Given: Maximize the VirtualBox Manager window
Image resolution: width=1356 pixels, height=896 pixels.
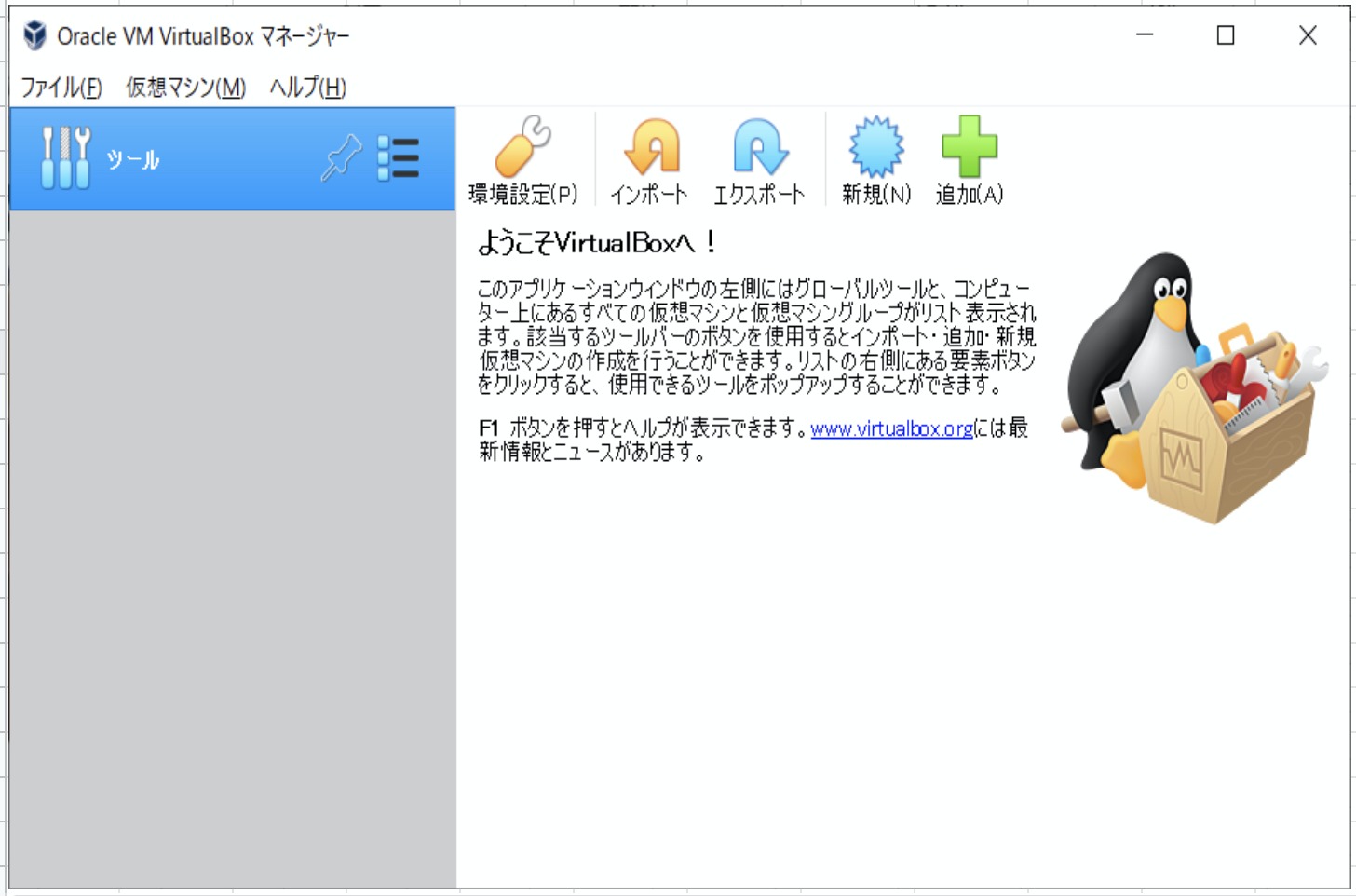Looking at the screenshot, I should pyautogui.click(x=1226, y=35).
